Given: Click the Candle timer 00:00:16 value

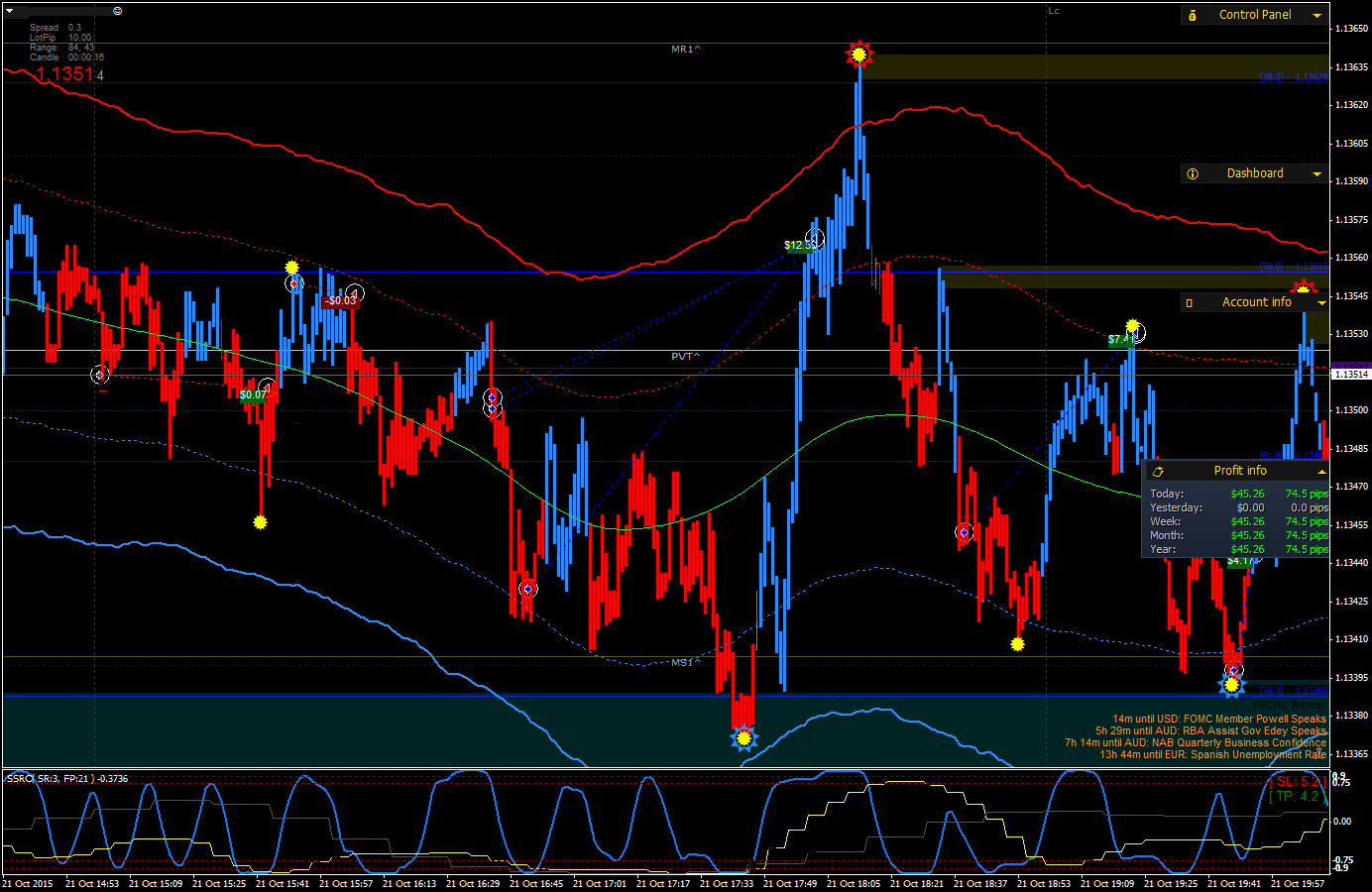Looking at the screenshot, I should (86, 57).
